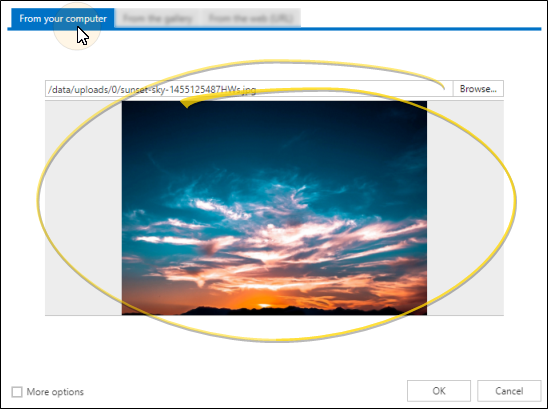The height and width of the screenshot is (409, 548).
Task: Click the gray area left of the preview
Action: pyautogui.click(x=83, y=208)
